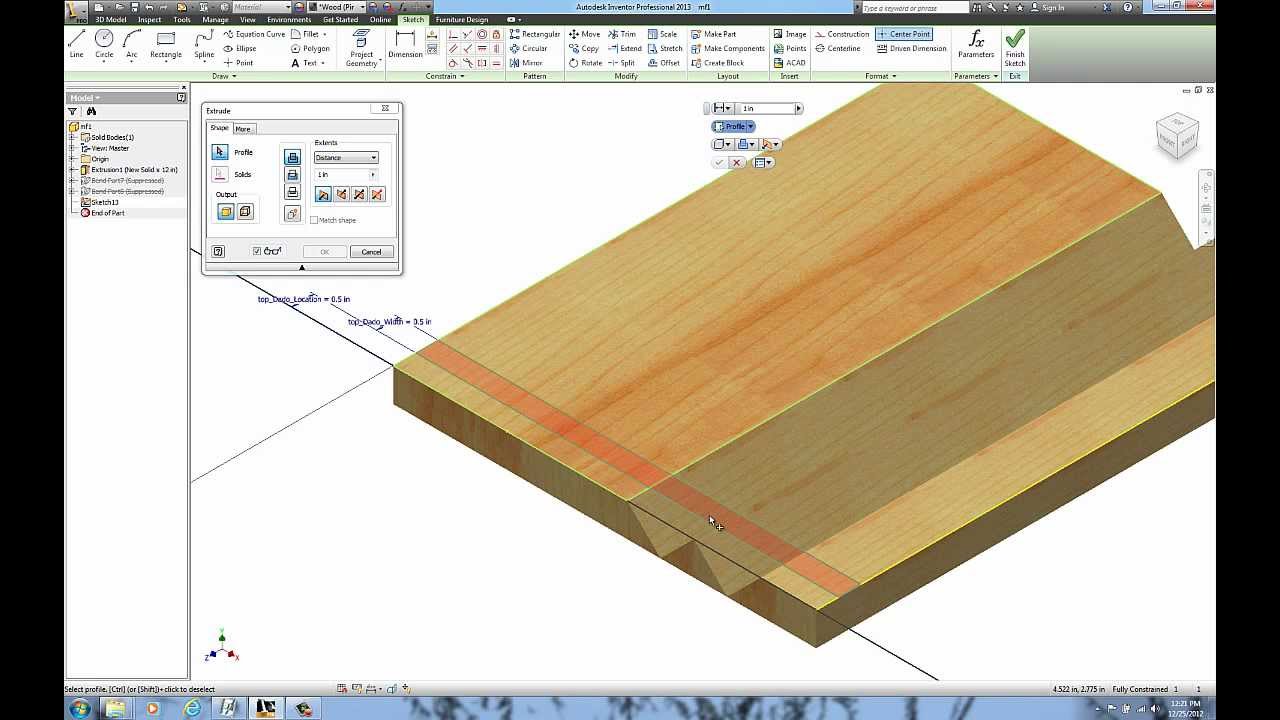Select the Arc sketch tool
Screen dimensions: 1280x720
(131, 44)
